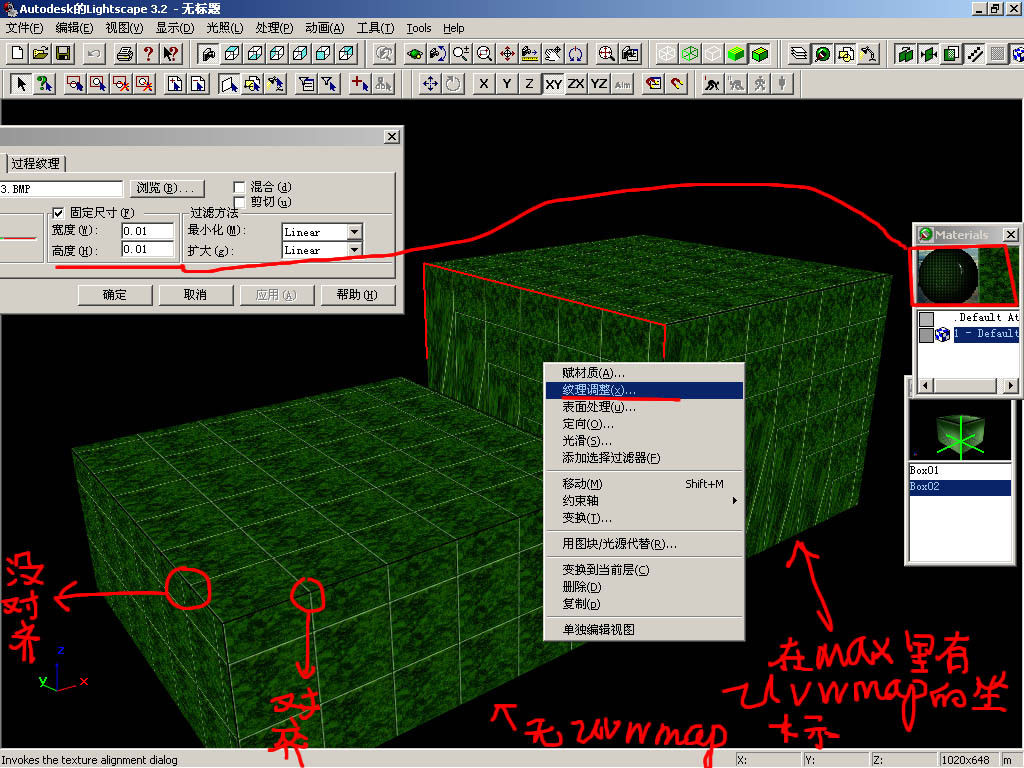
Task: Open file using folder icon
Action: 40,54
